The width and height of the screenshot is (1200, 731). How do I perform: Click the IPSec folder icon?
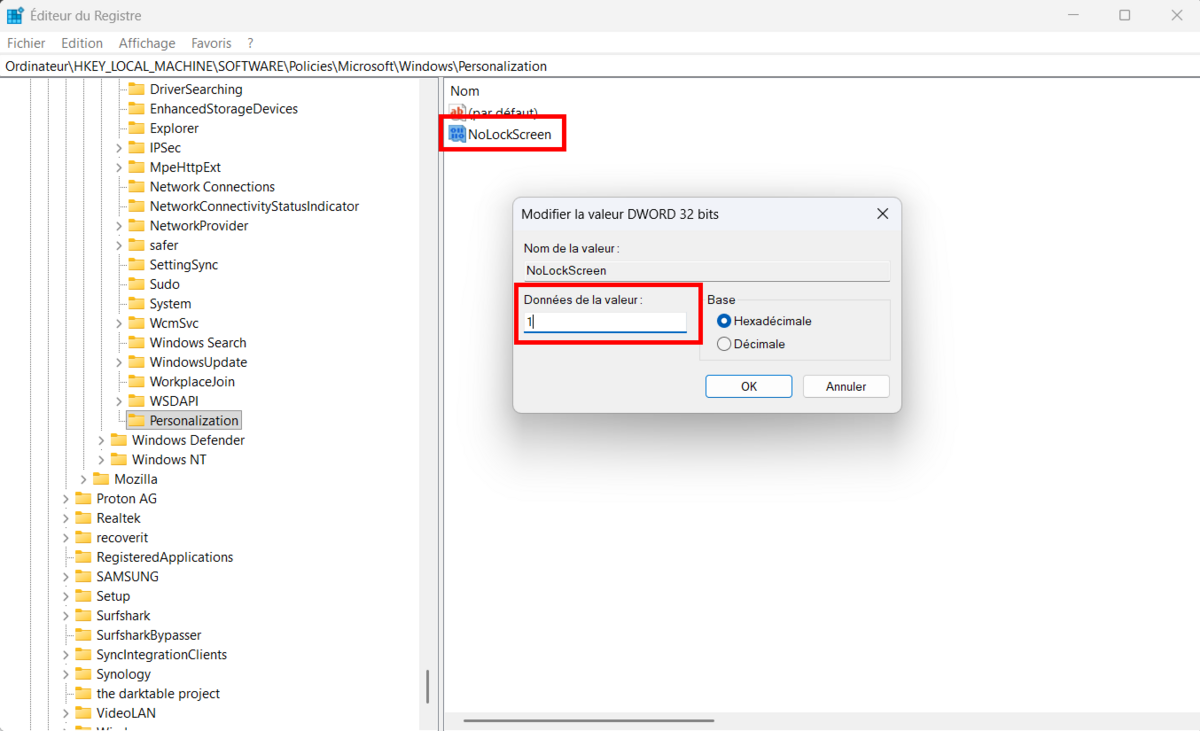[x=136, y=148]
